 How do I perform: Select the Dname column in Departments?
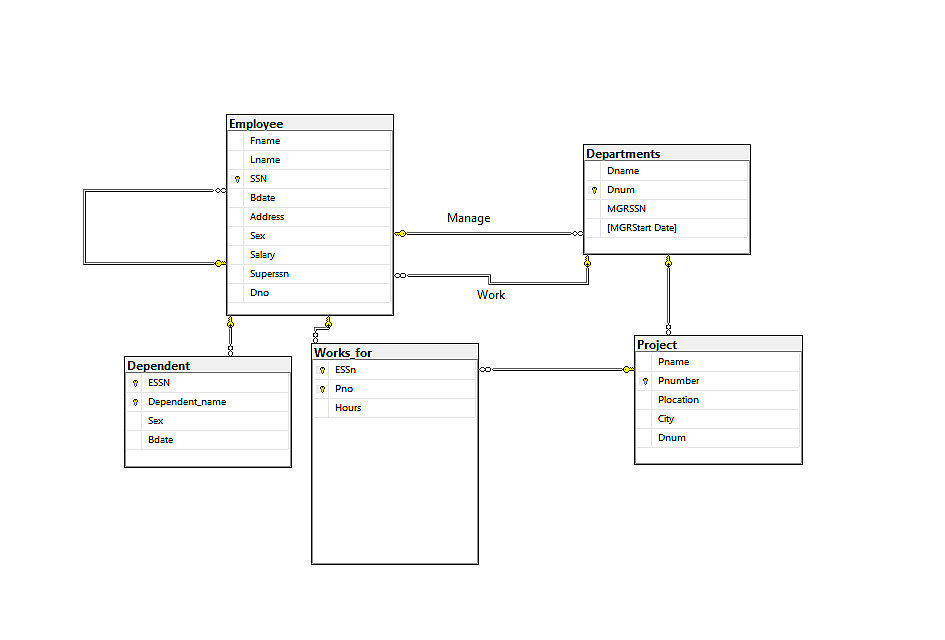[x=667, y=171]
